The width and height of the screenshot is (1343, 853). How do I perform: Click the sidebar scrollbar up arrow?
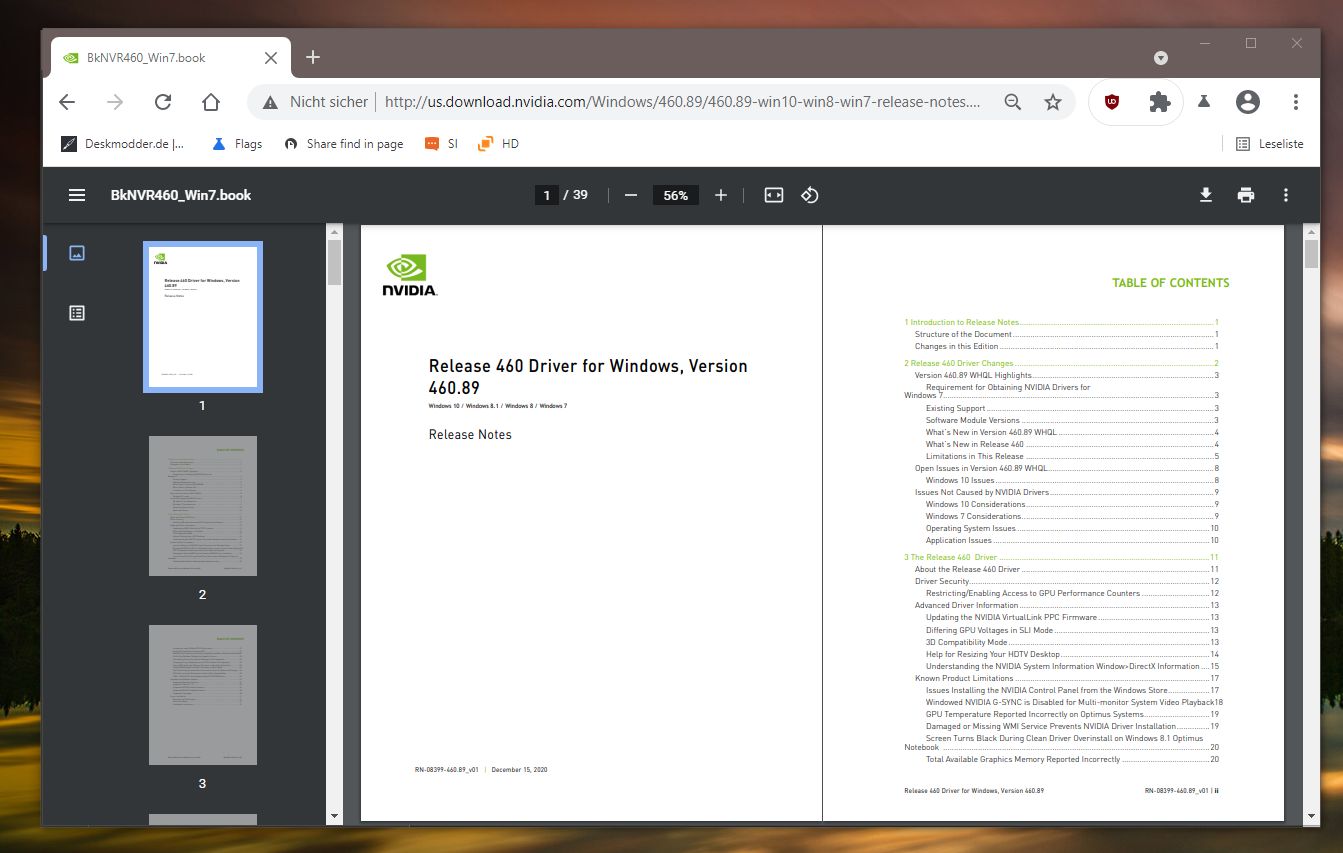click(334, 232)
